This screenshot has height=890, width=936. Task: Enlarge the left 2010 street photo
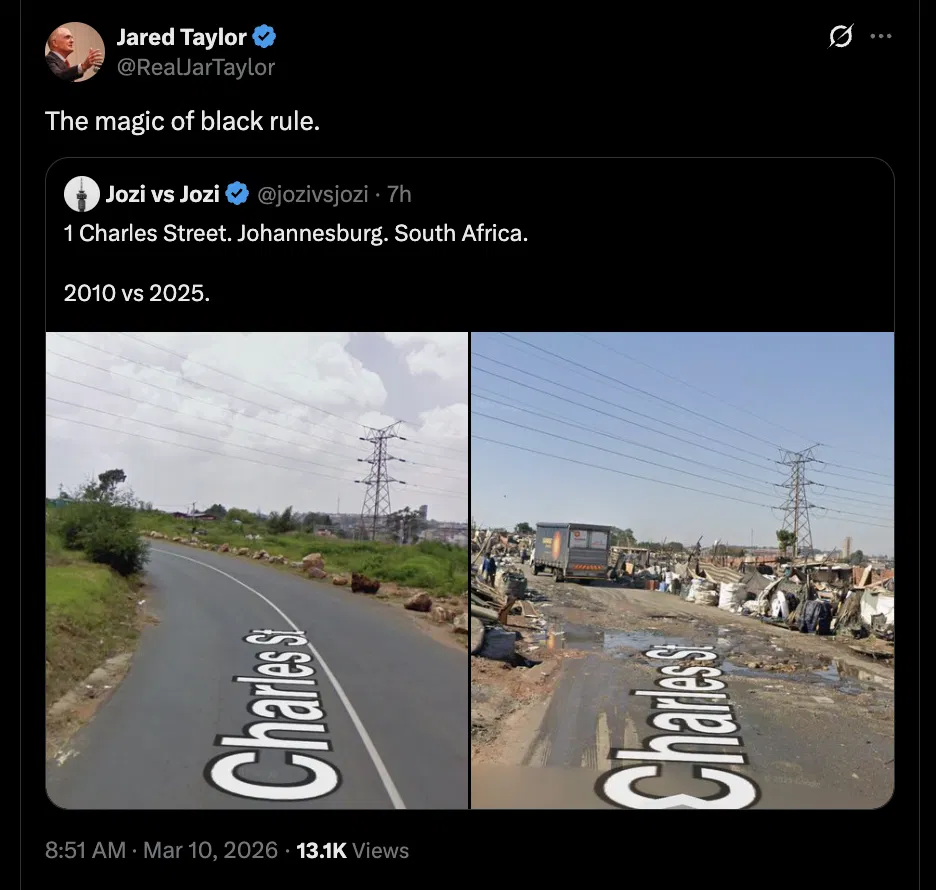[257, 570]
